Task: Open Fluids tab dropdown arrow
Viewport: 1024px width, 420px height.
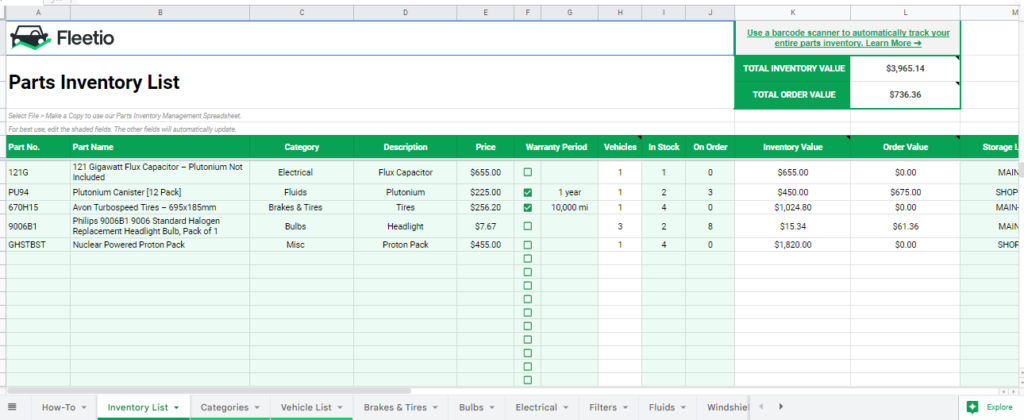Action: pyautogui.click(x=683, y=408)
